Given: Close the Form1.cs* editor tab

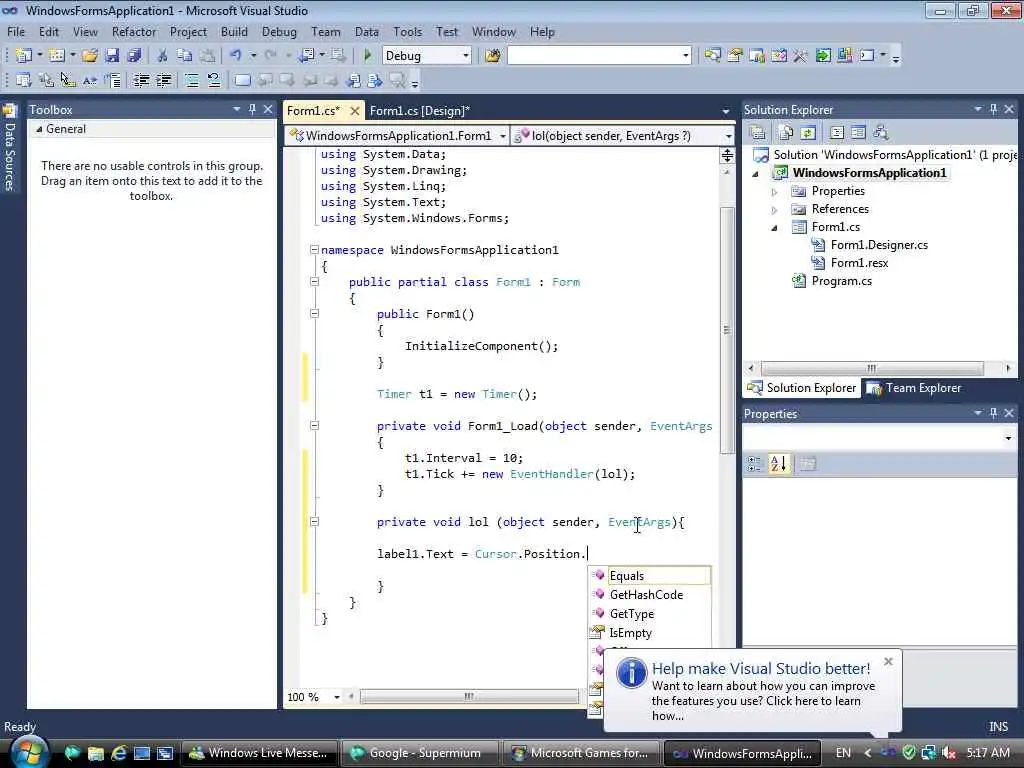Looking at the screenshot, I should (355, 110).
